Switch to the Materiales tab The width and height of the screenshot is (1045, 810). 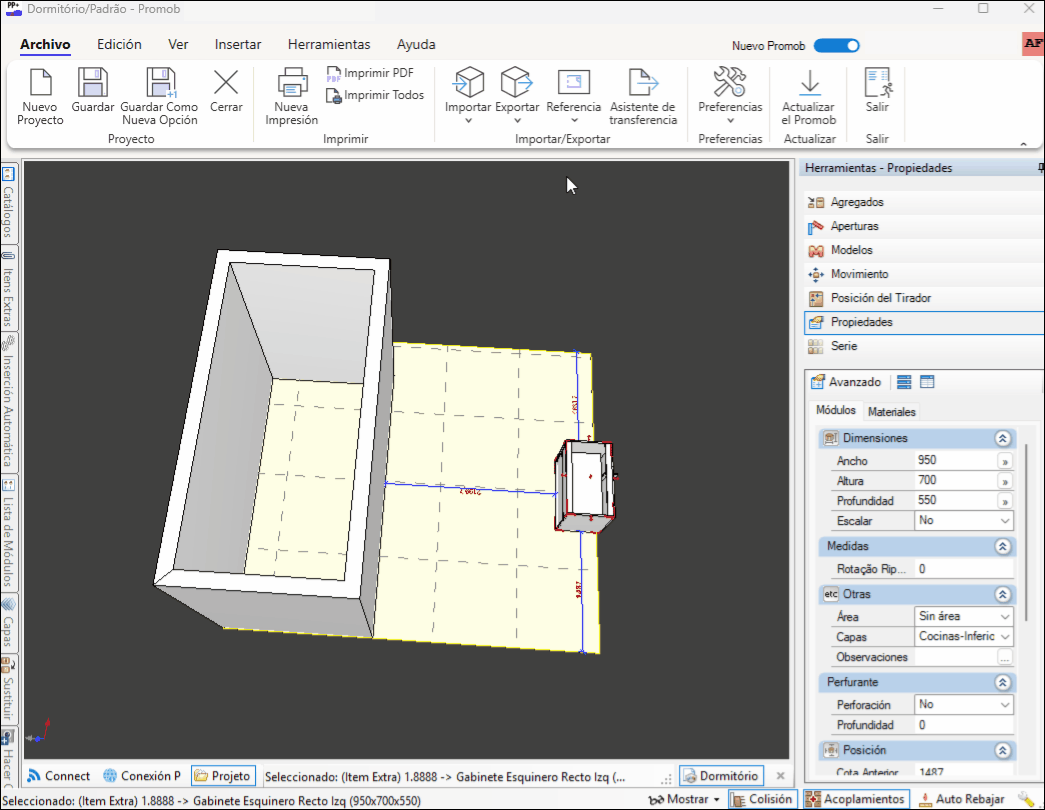click(891, 412)
